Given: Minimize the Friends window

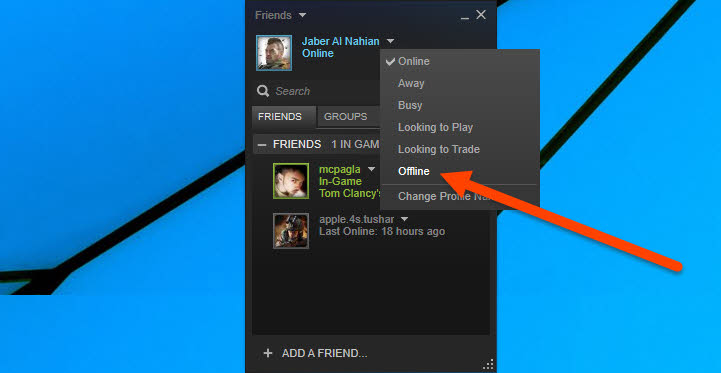Looking at the screenshot, I should pos(465,18).
